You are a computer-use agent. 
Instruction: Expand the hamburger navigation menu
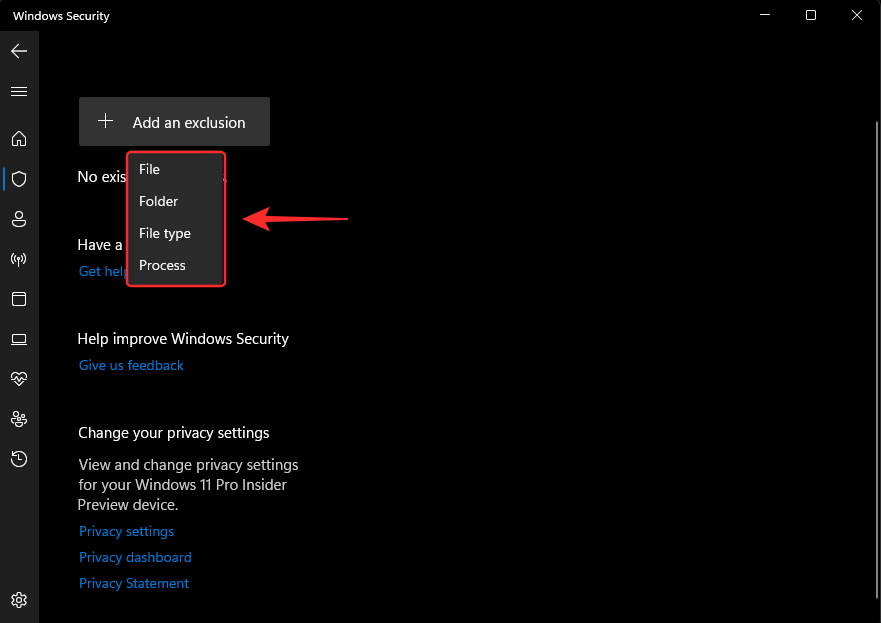19,91
